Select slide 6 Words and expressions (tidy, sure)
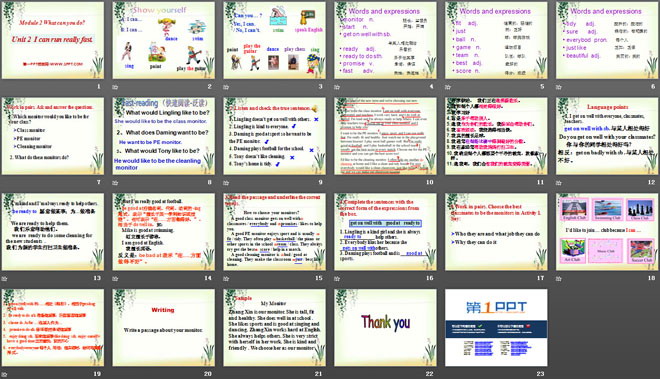Image resolution: width=660 pixels, height=379 pixels. 607,40
